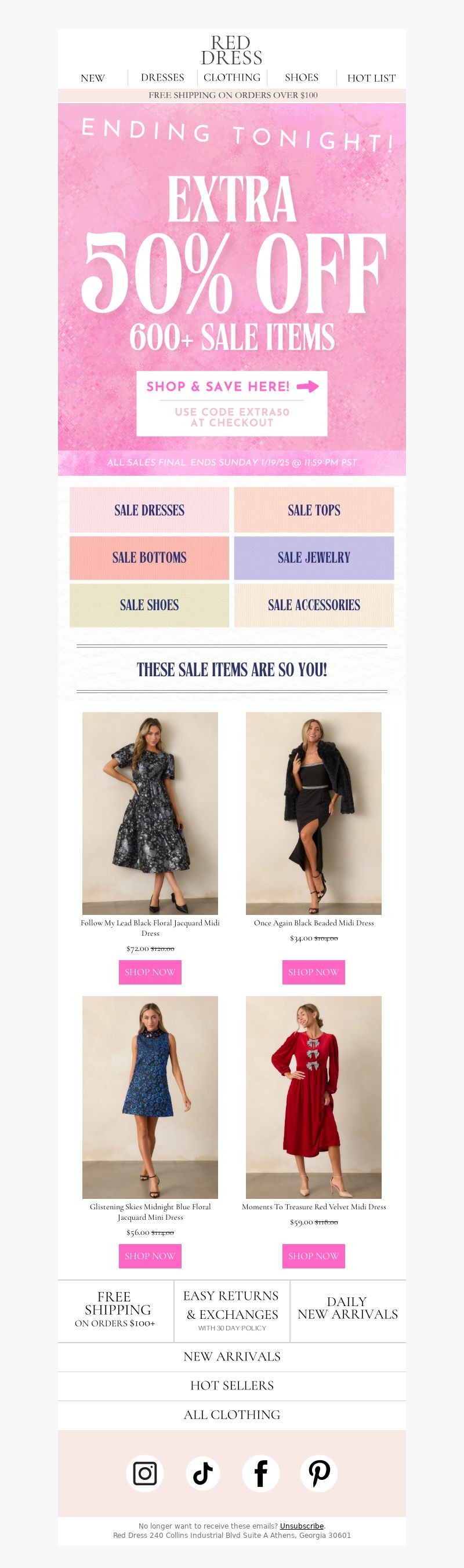The width and height of the screenshot is (464, 1568).
Task: Click the Red Dress logo
Action: (232, 50)
